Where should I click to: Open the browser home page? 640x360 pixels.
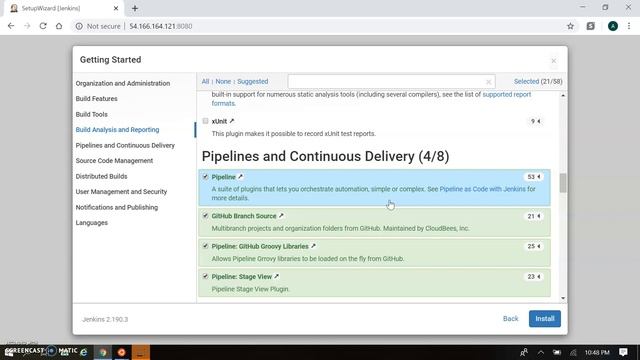[59, 26]
